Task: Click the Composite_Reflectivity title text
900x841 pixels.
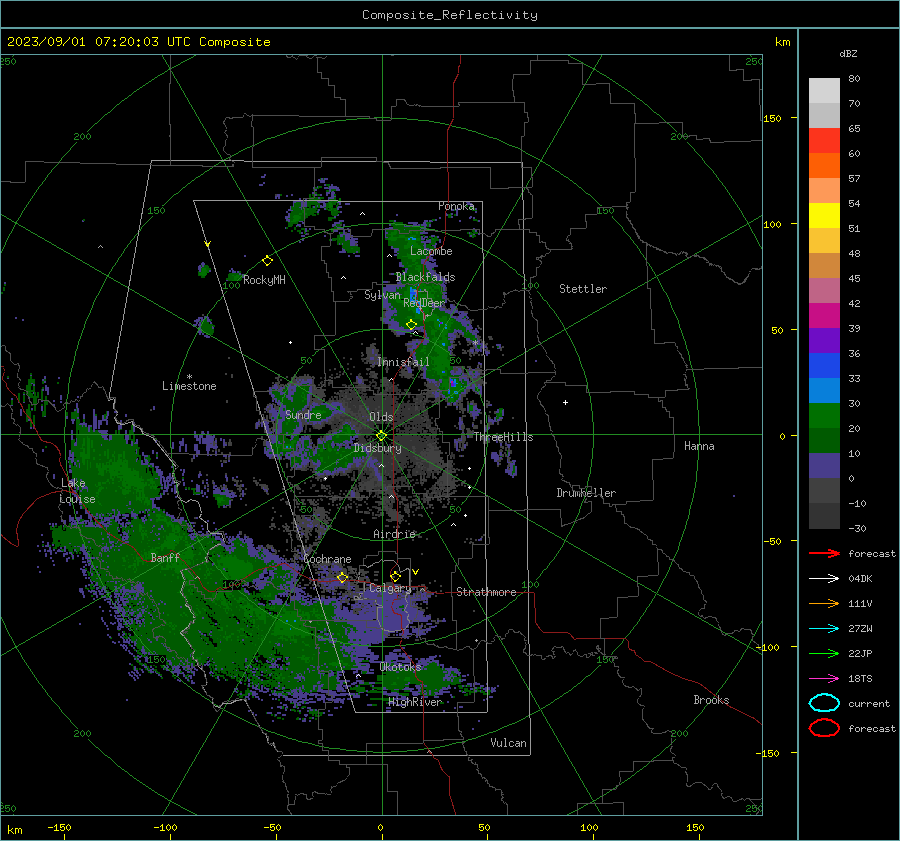Action: 450,15
